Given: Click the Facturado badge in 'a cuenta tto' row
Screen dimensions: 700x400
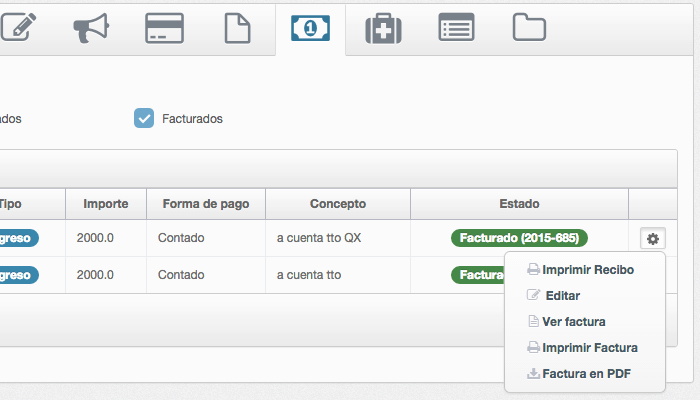Looking at the screenshot, I should coord(478,275).
